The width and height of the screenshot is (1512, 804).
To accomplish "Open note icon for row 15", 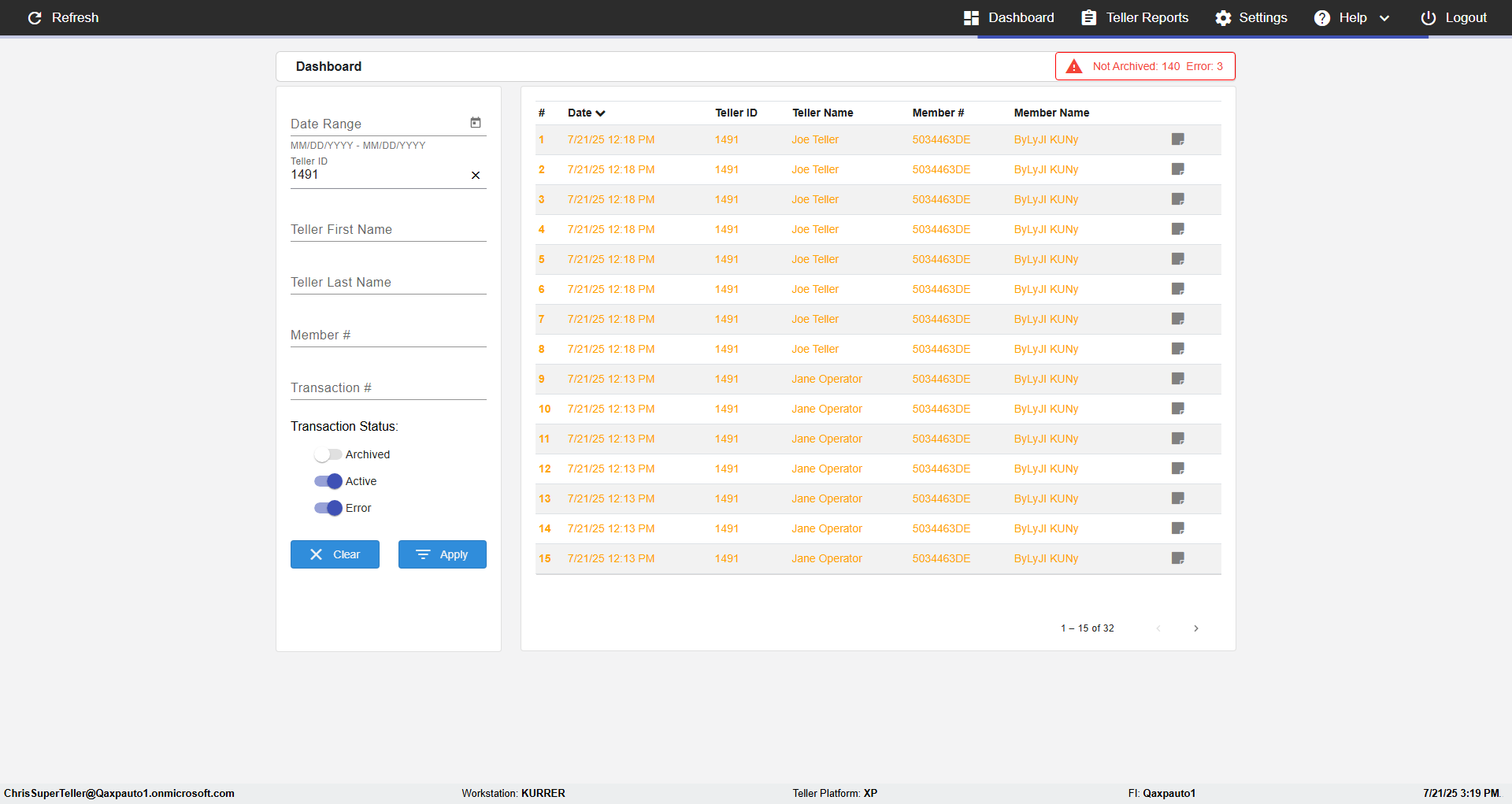I will [x=1178, y=558].
